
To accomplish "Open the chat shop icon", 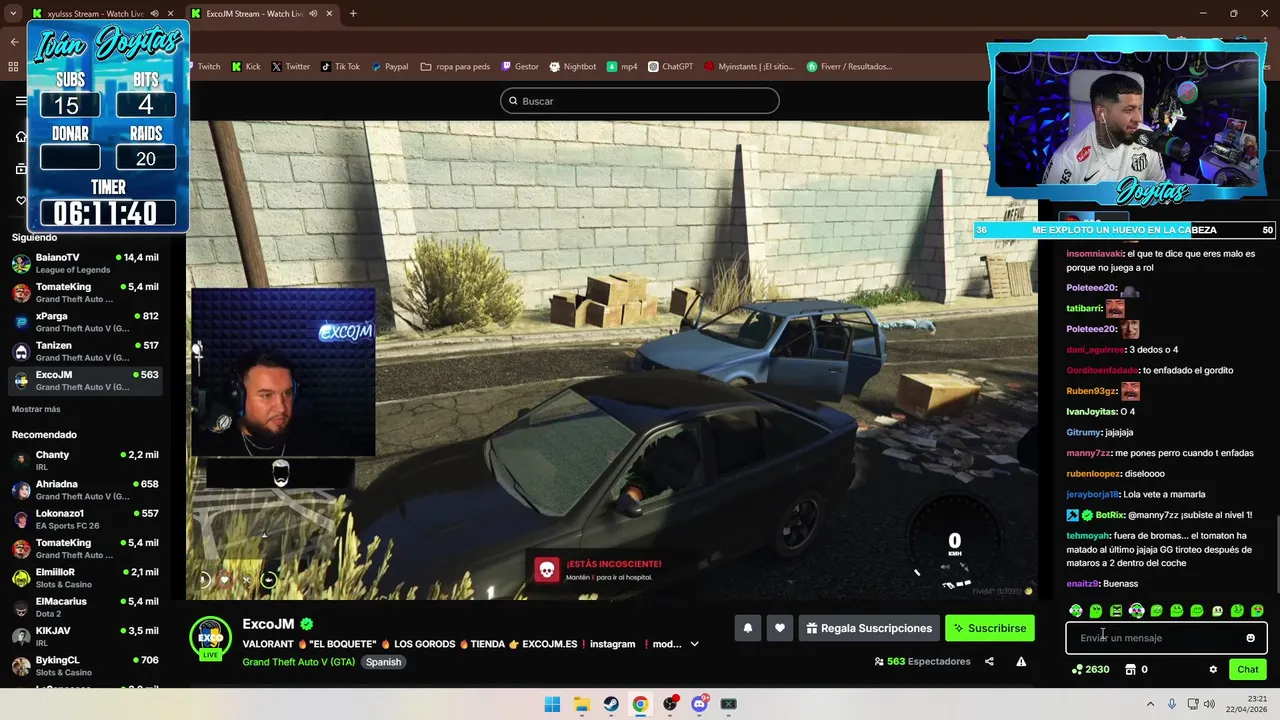I will point(1131,669).
